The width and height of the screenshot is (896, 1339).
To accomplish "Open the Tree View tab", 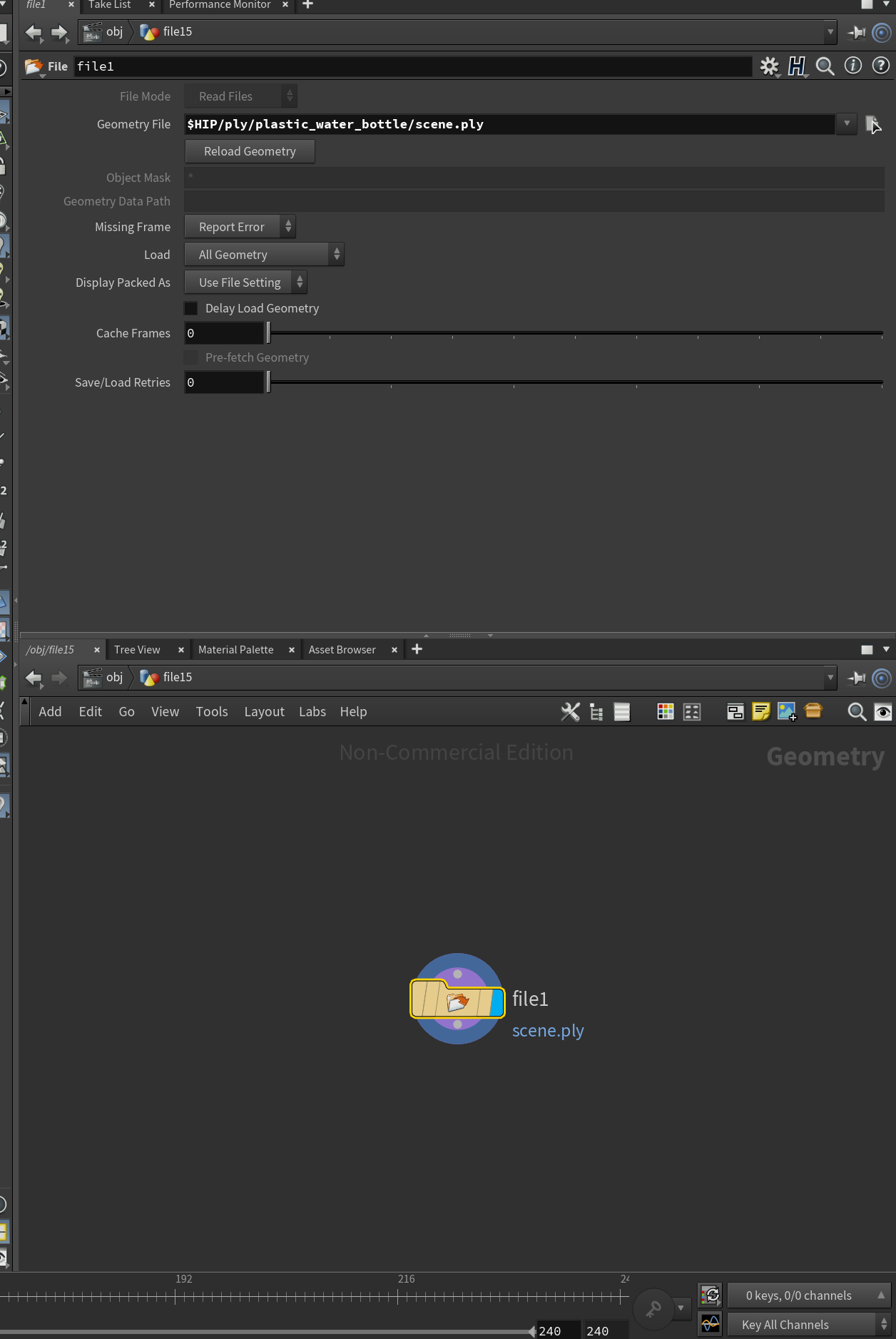I will click(137, 650).
